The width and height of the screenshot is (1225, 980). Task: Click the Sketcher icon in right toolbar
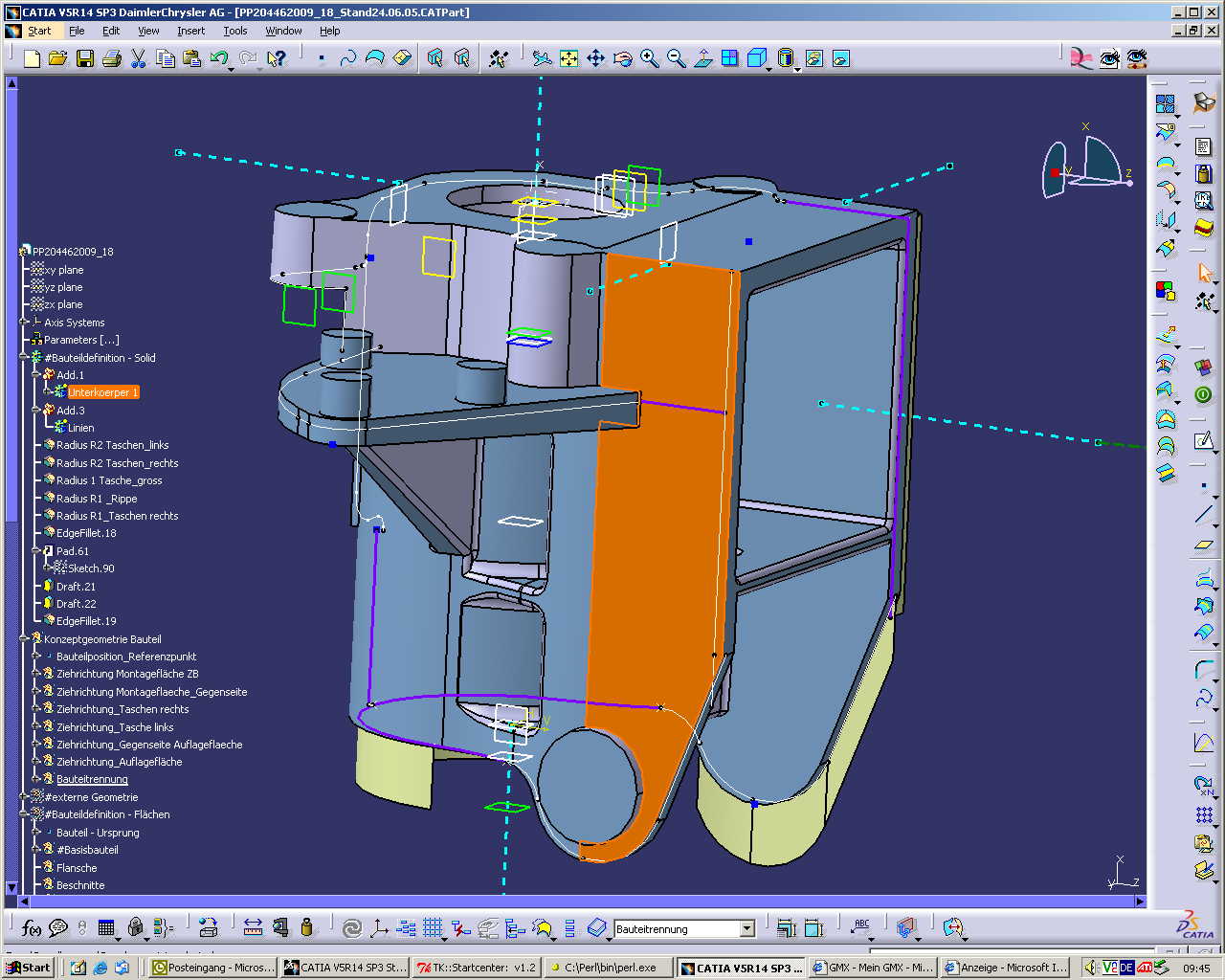1204,440
